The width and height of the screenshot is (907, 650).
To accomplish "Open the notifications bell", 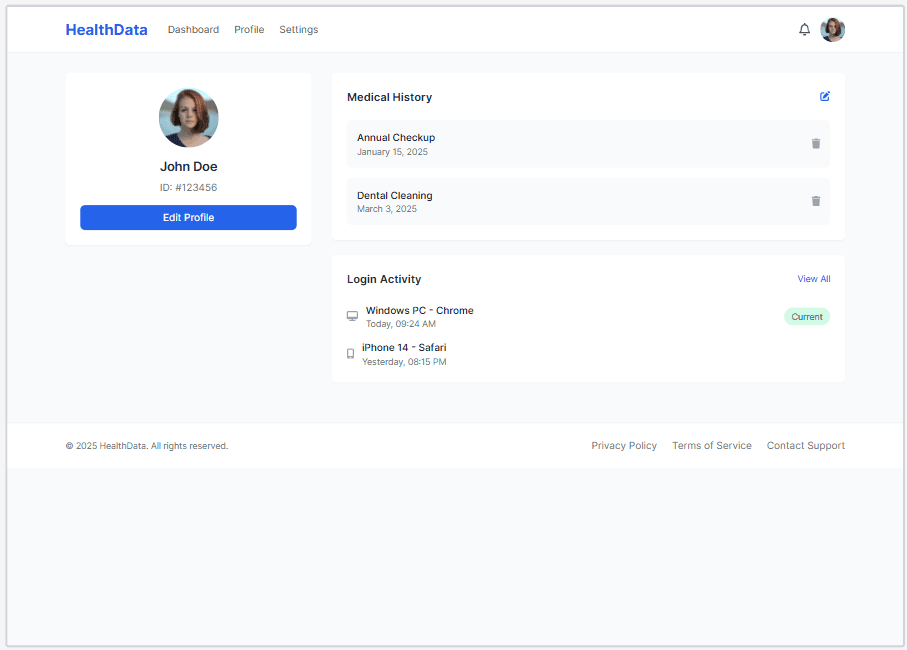I will [x=804, y=29].
